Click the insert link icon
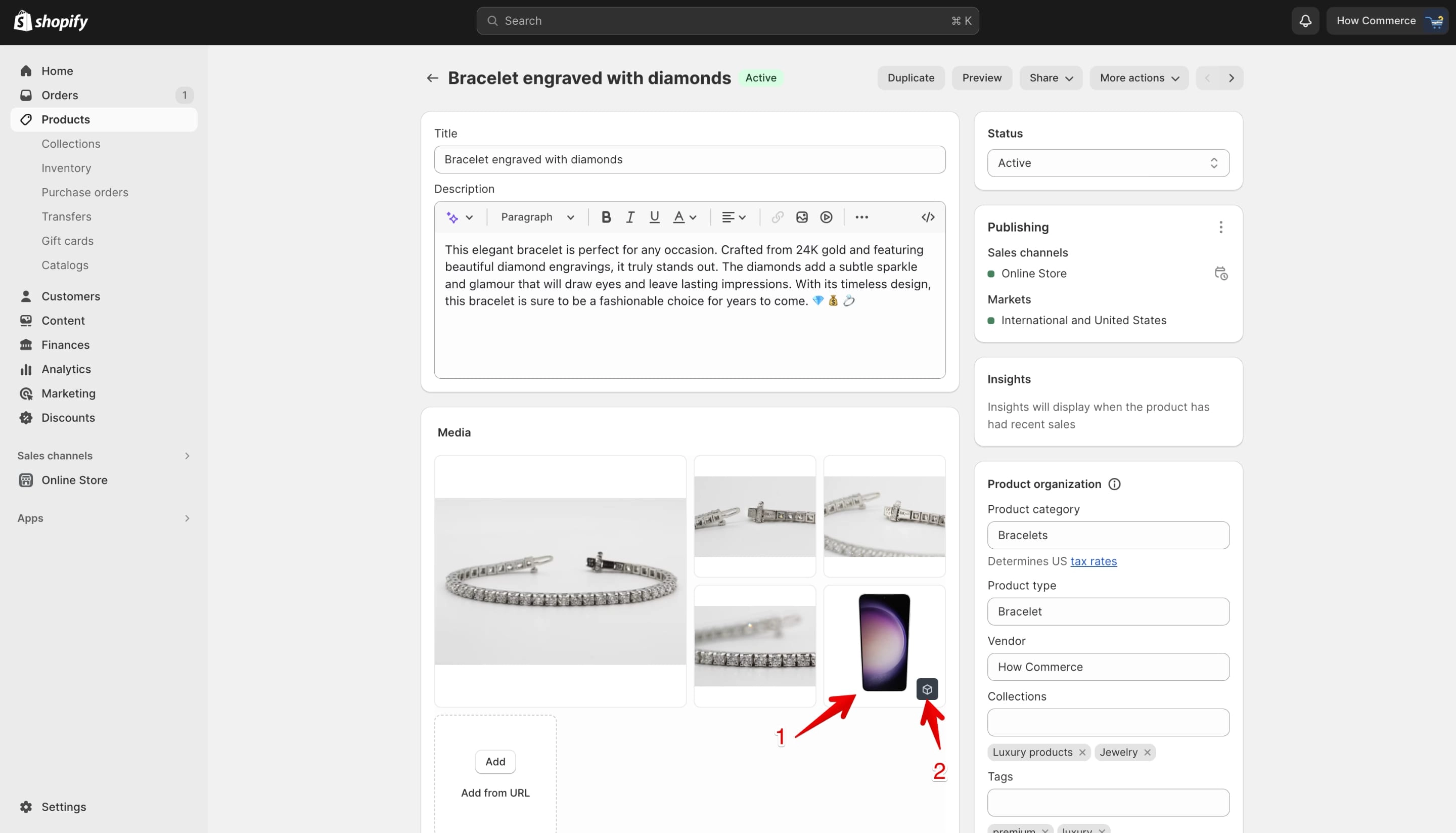The height and width of the screenshot is (833, 1456). coord(777,217)
